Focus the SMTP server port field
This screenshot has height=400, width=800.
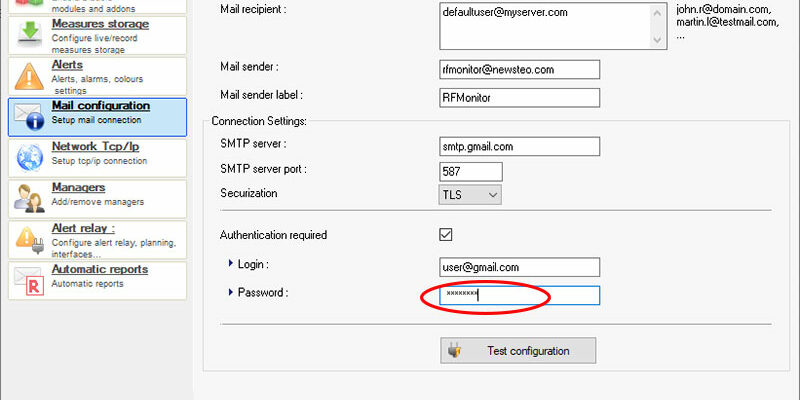(x=470, y=171)
